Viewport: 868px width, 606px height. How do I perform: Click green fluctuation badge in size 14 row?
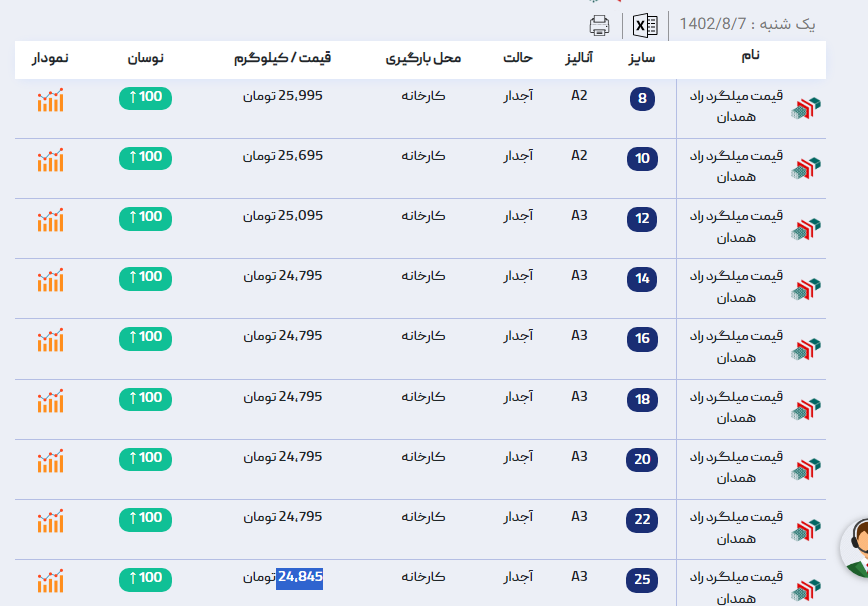point(145,277)
